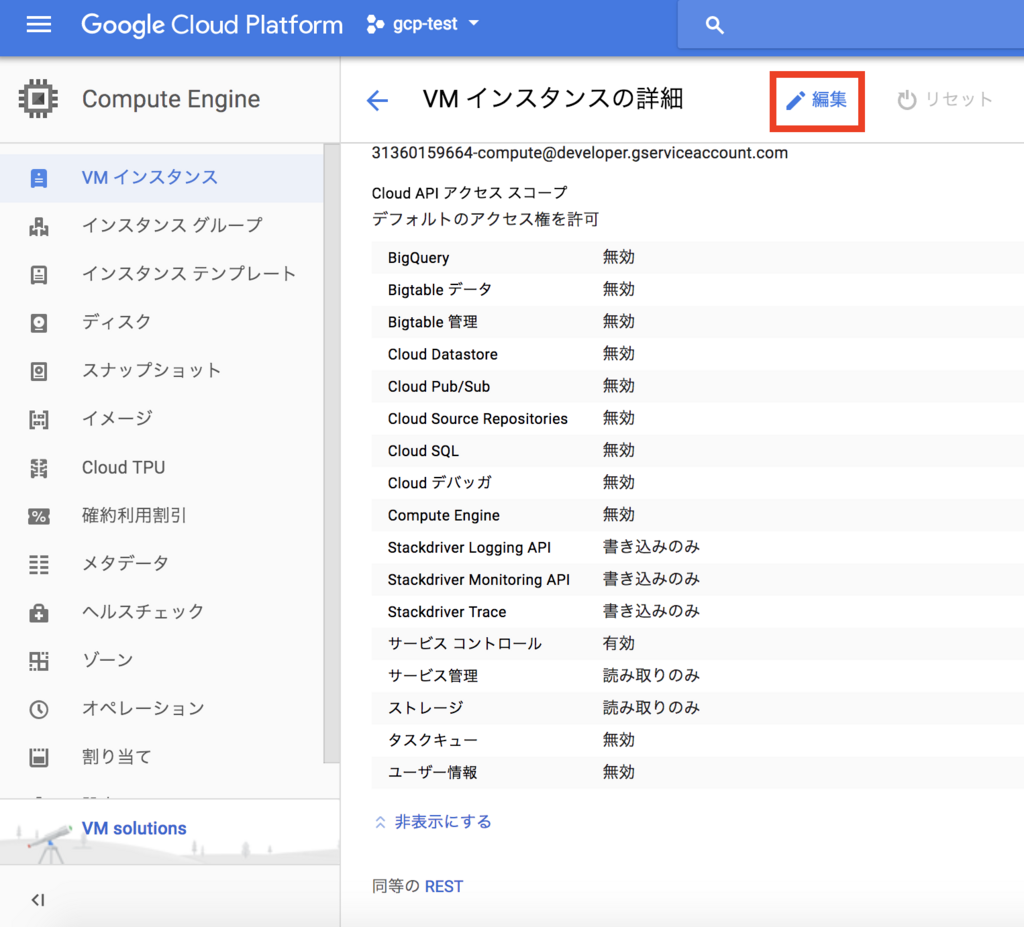Collapse the sidebar with the arrow
Screen dimensions: 1024x927
pos(38,900)
